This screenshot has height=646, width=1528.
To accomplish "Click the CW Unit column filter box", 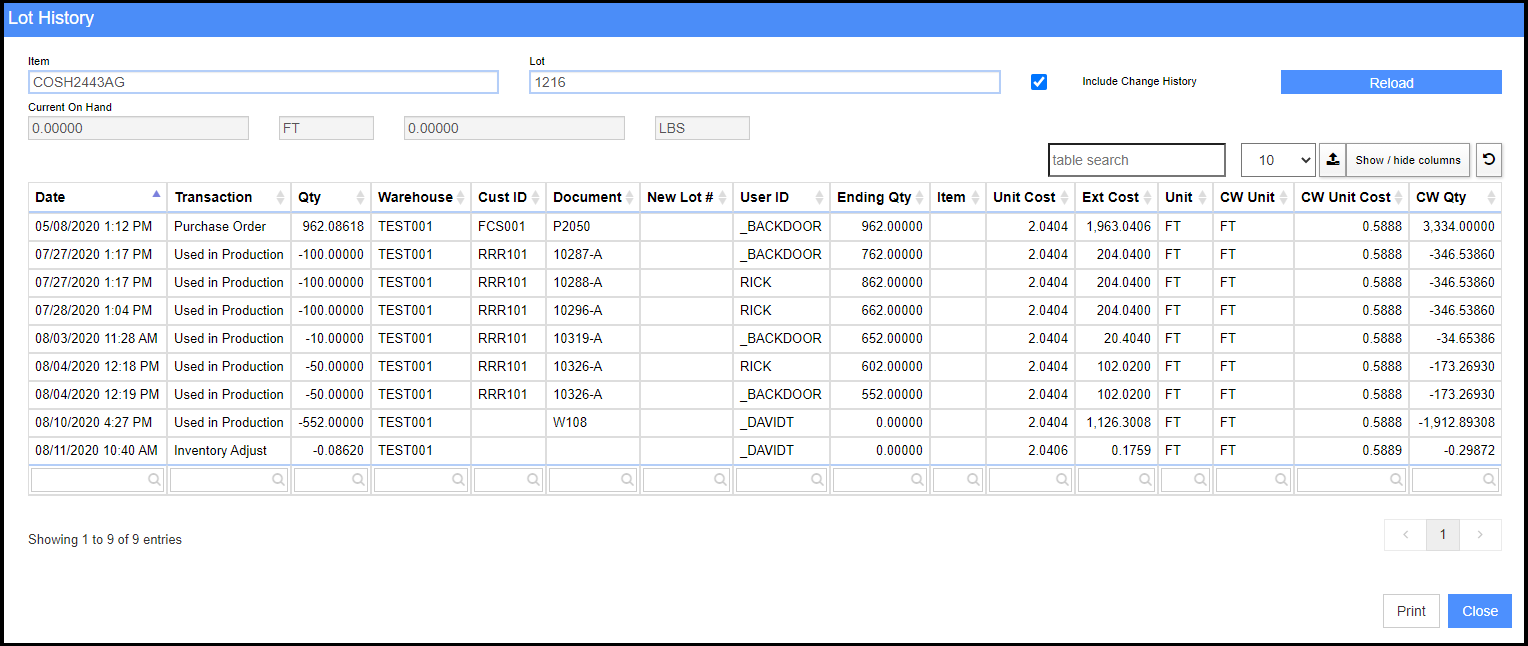I will [1254, 480].
